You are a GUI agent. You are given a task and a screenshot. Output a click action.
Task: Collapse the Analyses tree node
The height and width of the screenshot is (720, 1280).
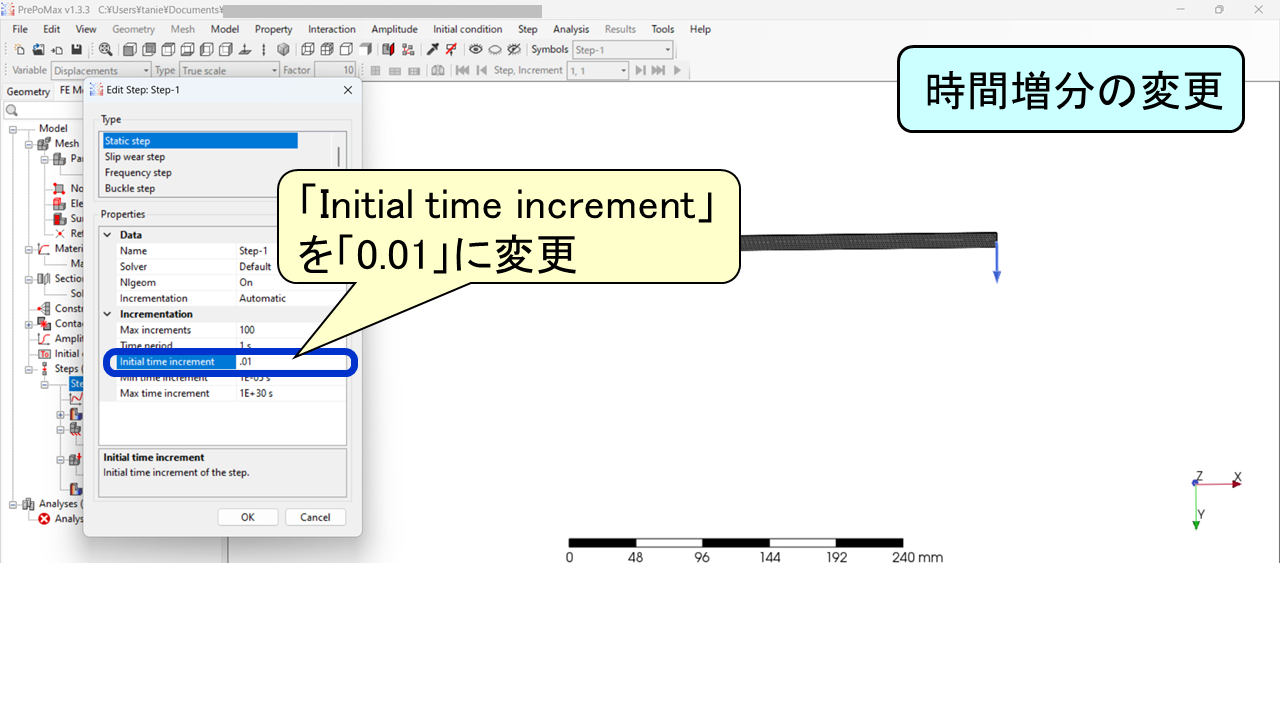[13, 504]
